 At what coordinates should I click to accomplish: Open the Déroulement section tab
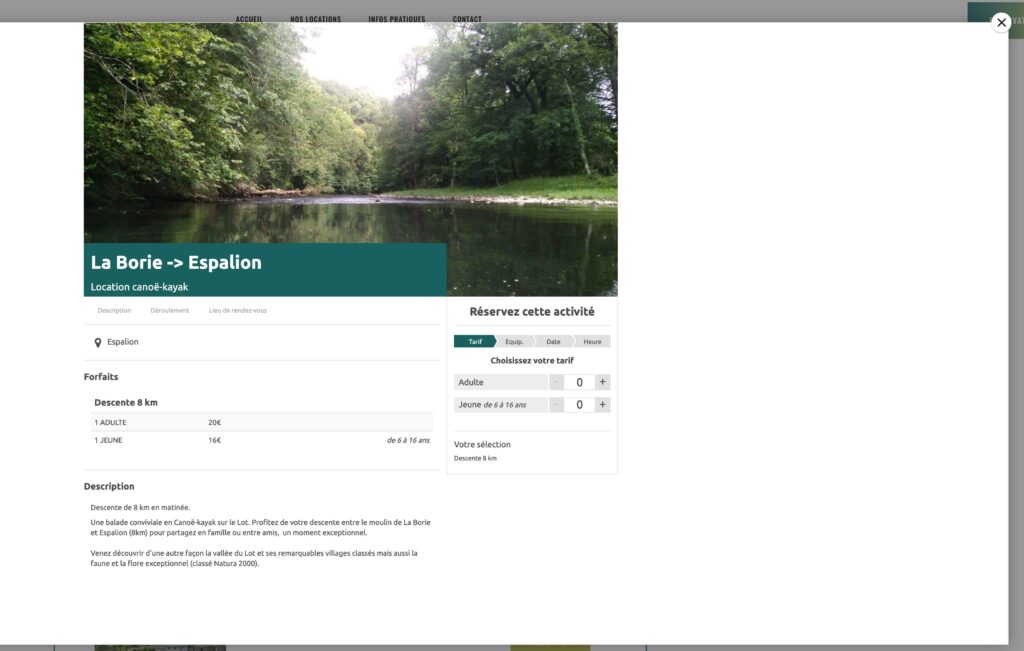[x=170, y=311]
